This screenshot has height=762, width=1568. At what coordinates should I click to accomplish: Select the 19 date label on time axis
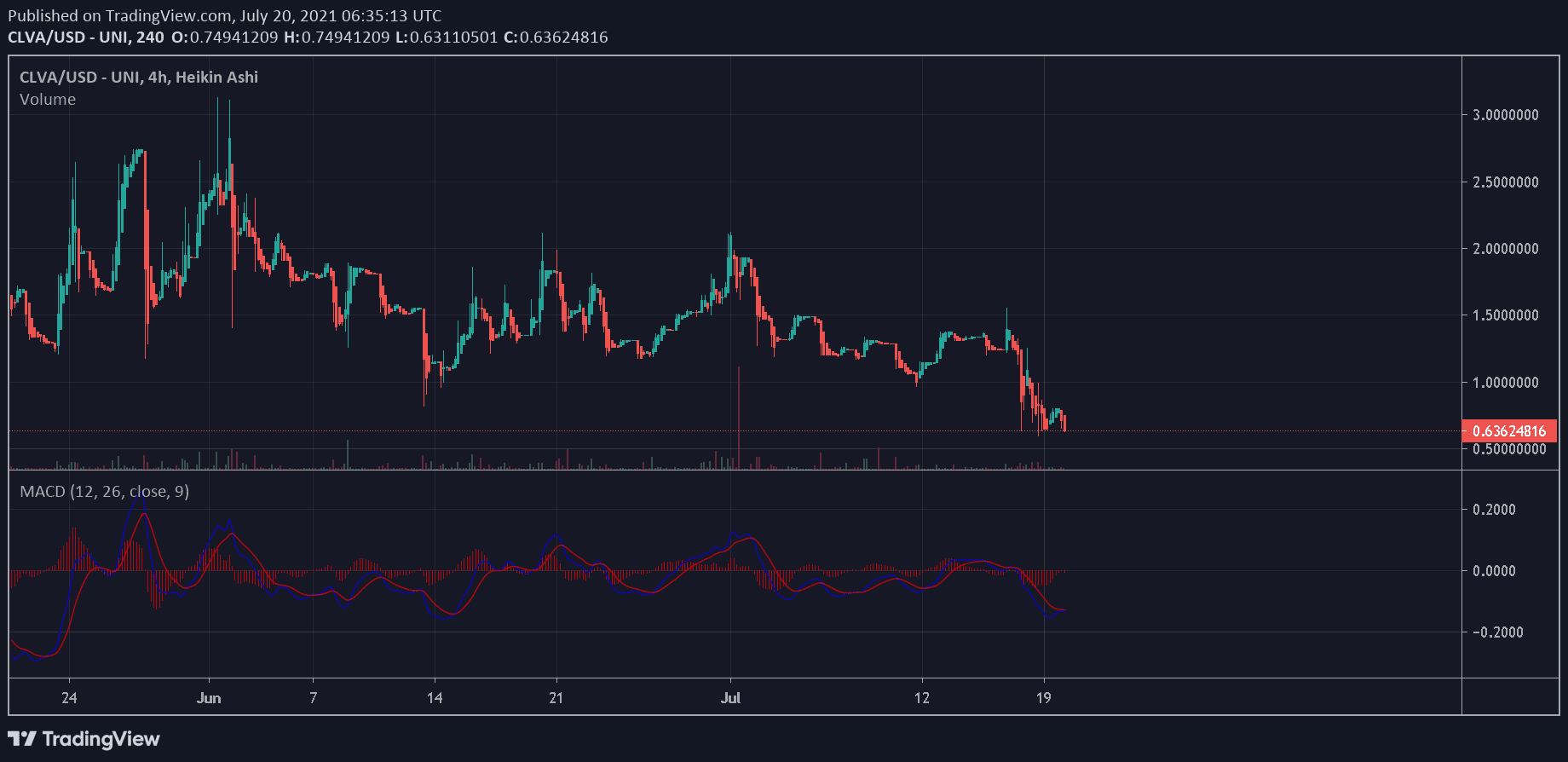[1044, 698]
